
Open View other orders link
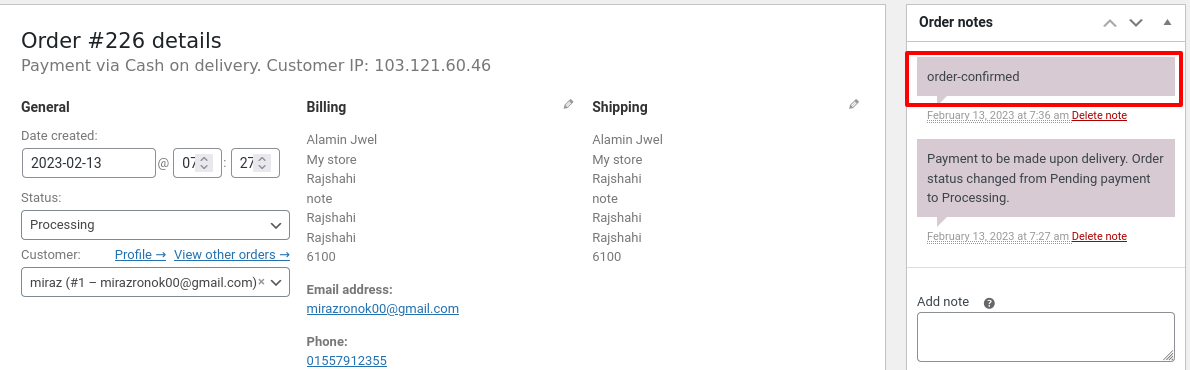coord(231,255)
